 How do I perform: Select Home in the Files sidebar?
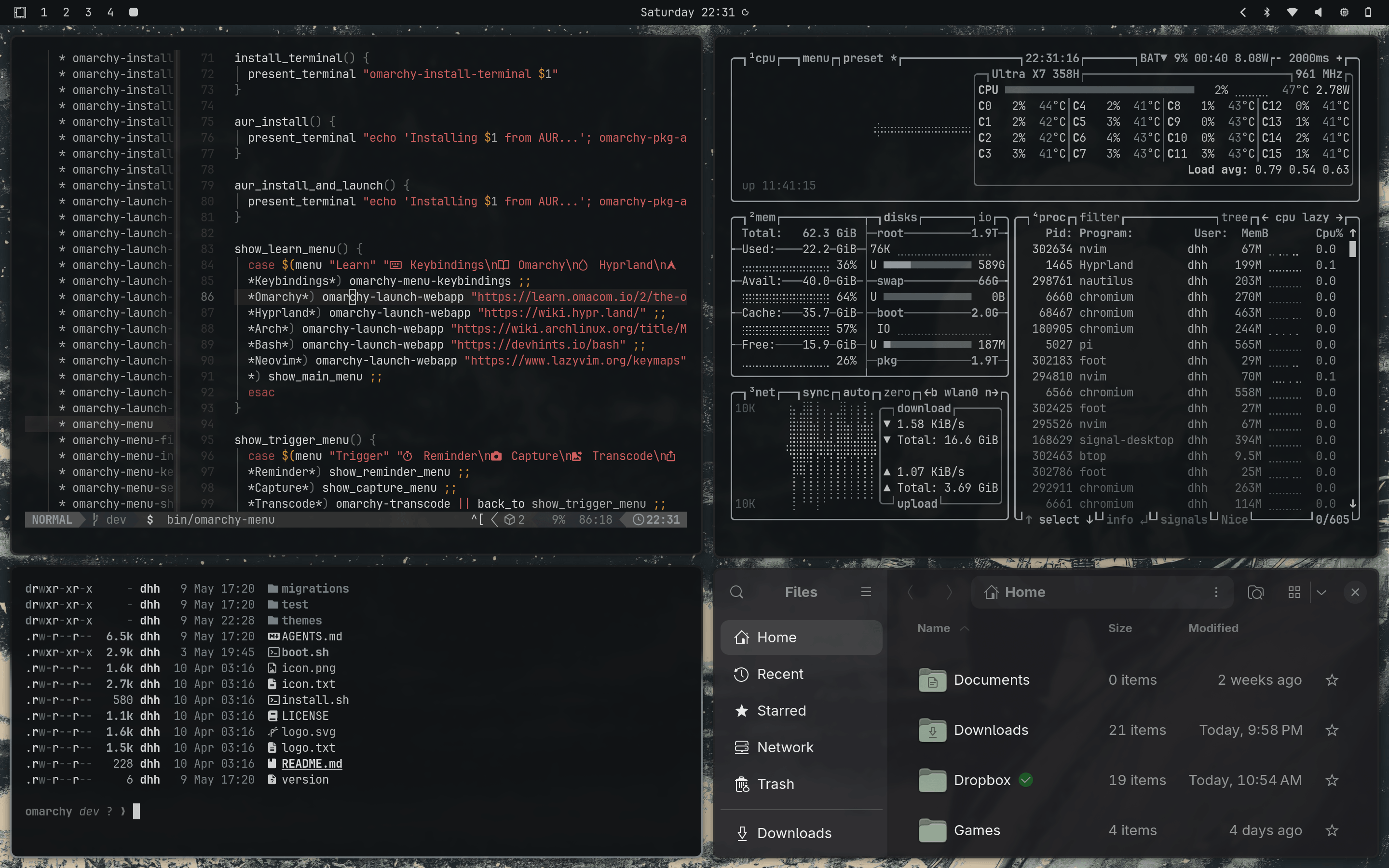(x=801, y=637)
